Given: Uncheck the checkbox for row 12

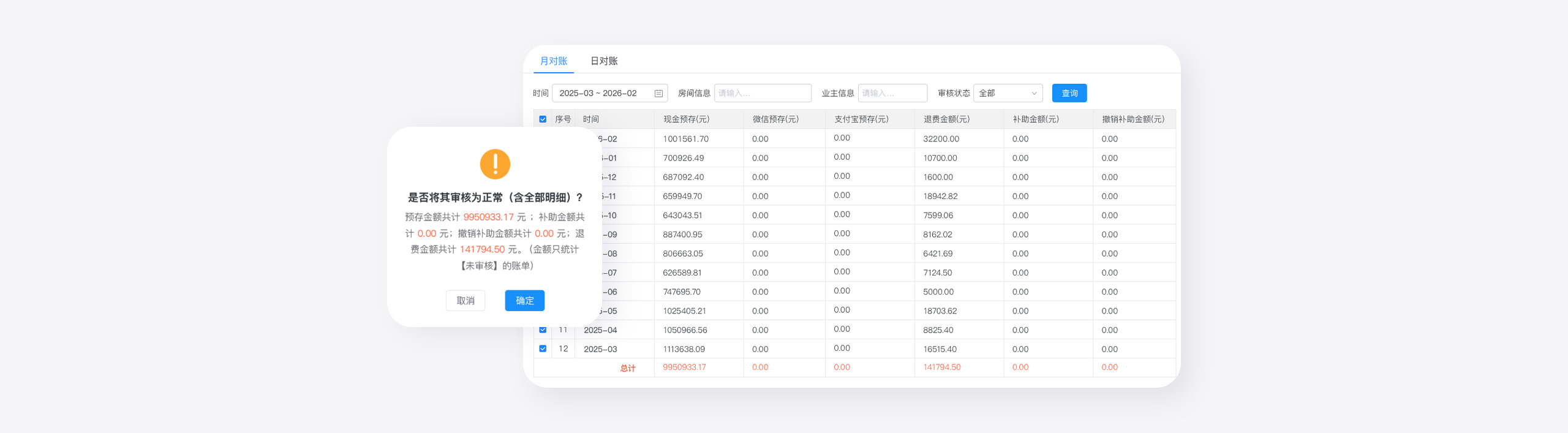Looking at the screenshot, I should 543,348.
